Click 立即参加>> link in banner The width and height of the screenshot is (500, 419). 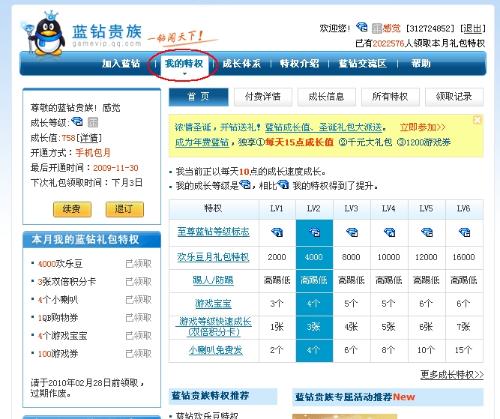coord(422,127)
